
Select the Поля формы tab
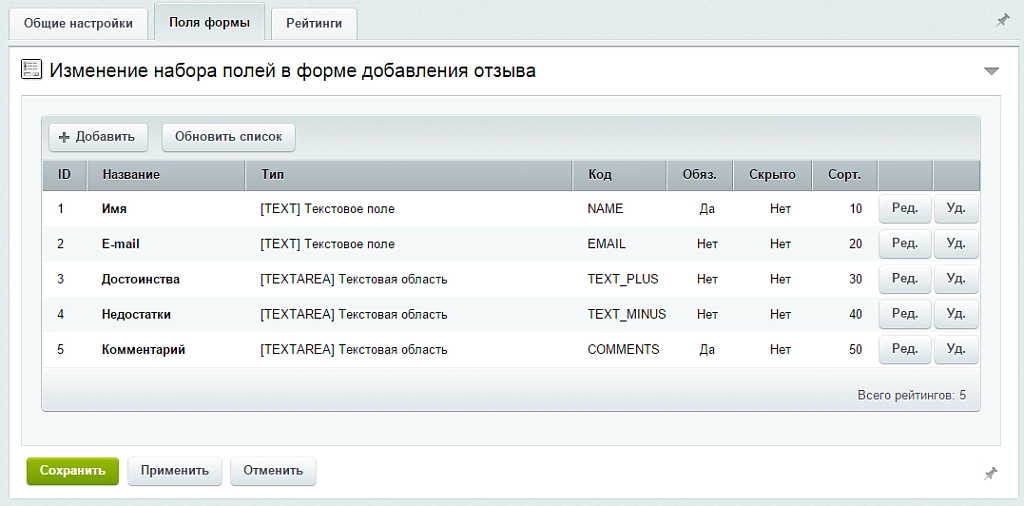coord(209,23)
